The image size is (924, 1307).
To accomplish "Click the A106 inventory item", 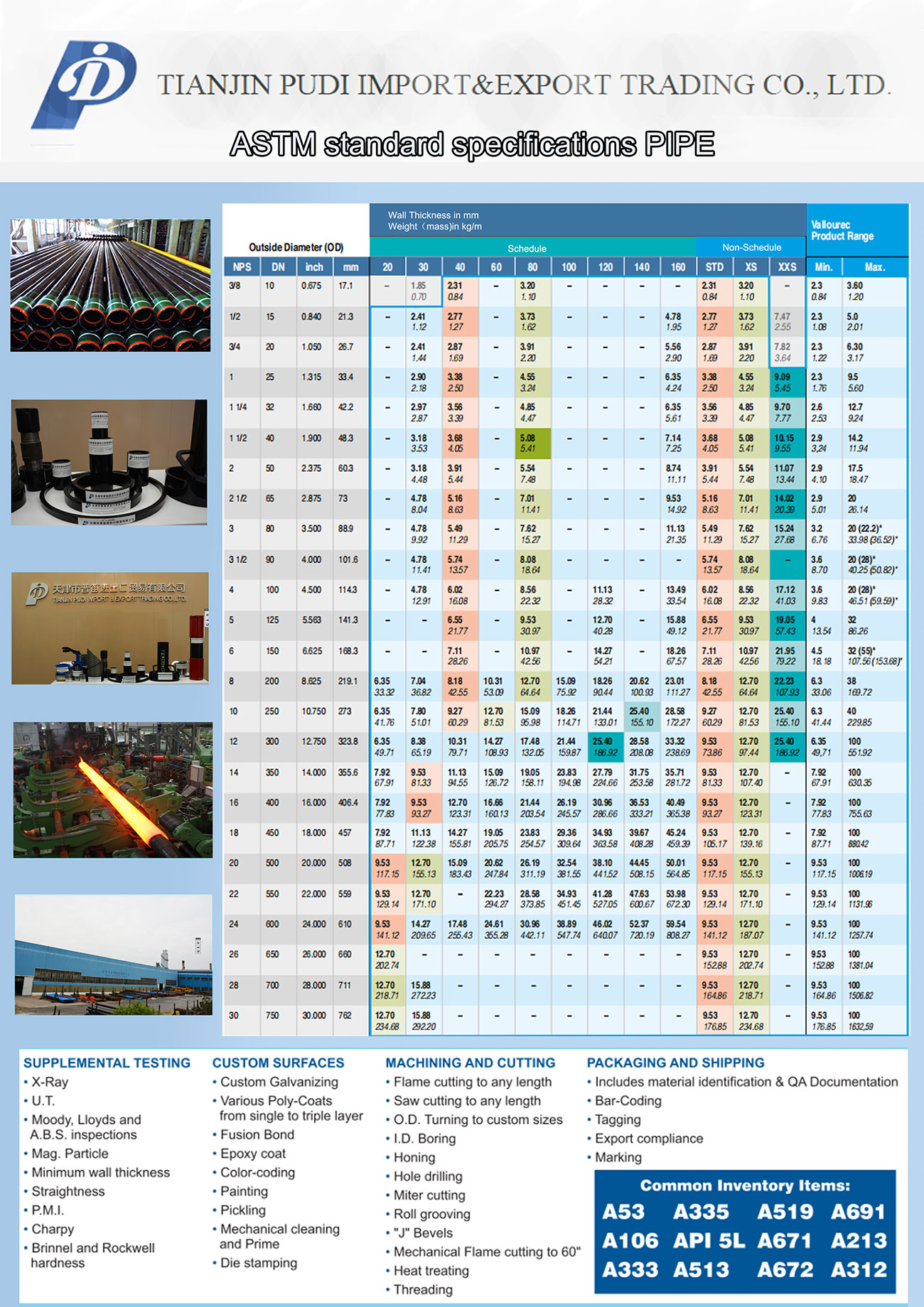I will pyautogui.click(x=630, y=1241).
